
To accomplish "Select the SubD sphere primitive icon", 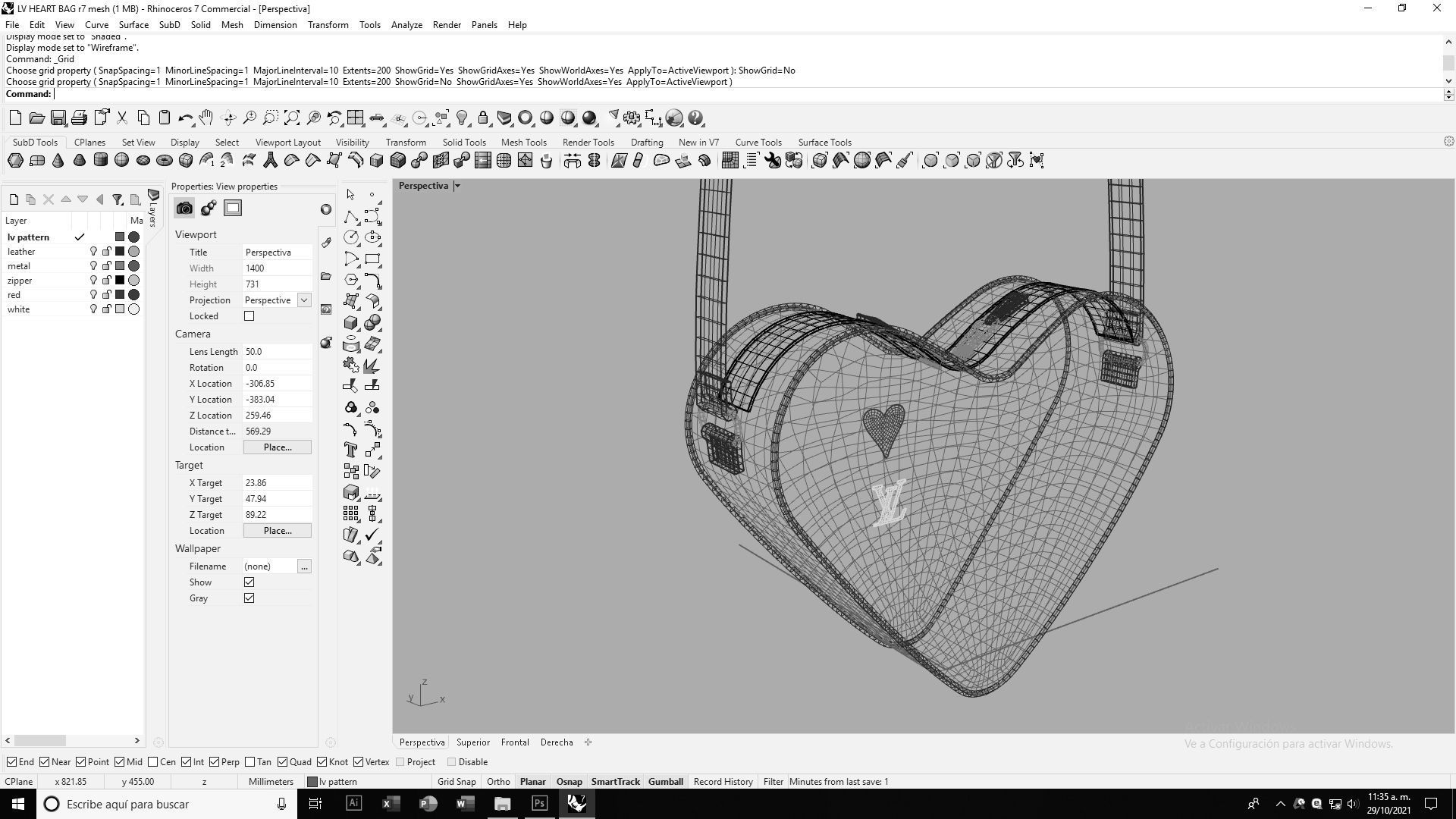I will [121, 160].
